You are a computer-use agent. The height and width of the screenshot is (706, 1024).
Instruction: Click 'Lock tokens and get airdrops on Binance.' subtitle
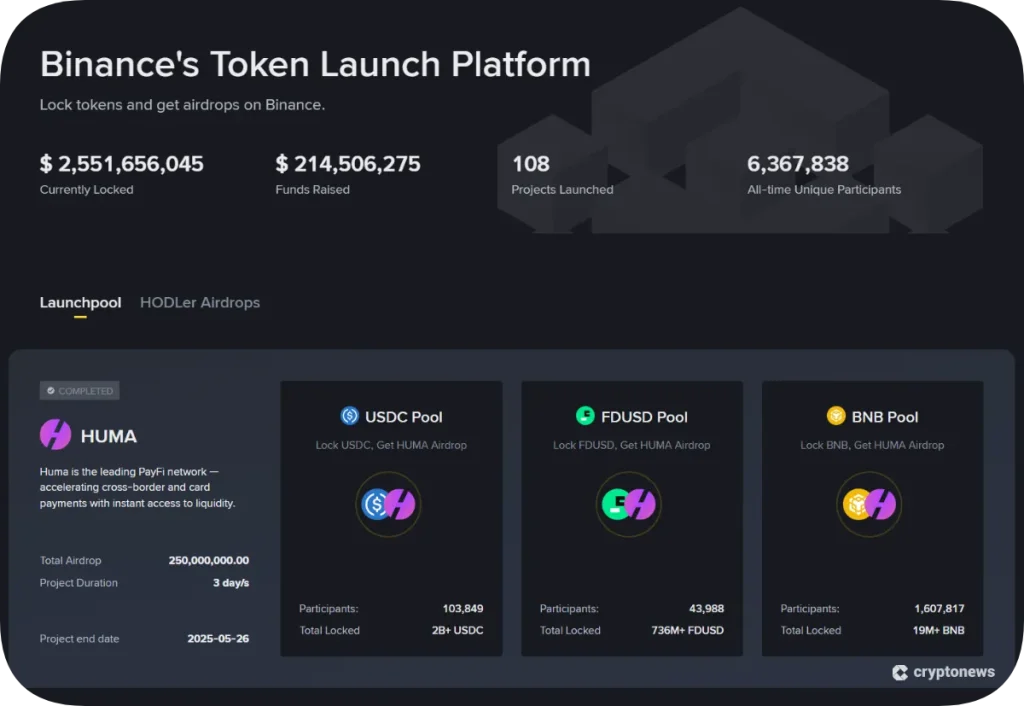(x=182, y=104)
